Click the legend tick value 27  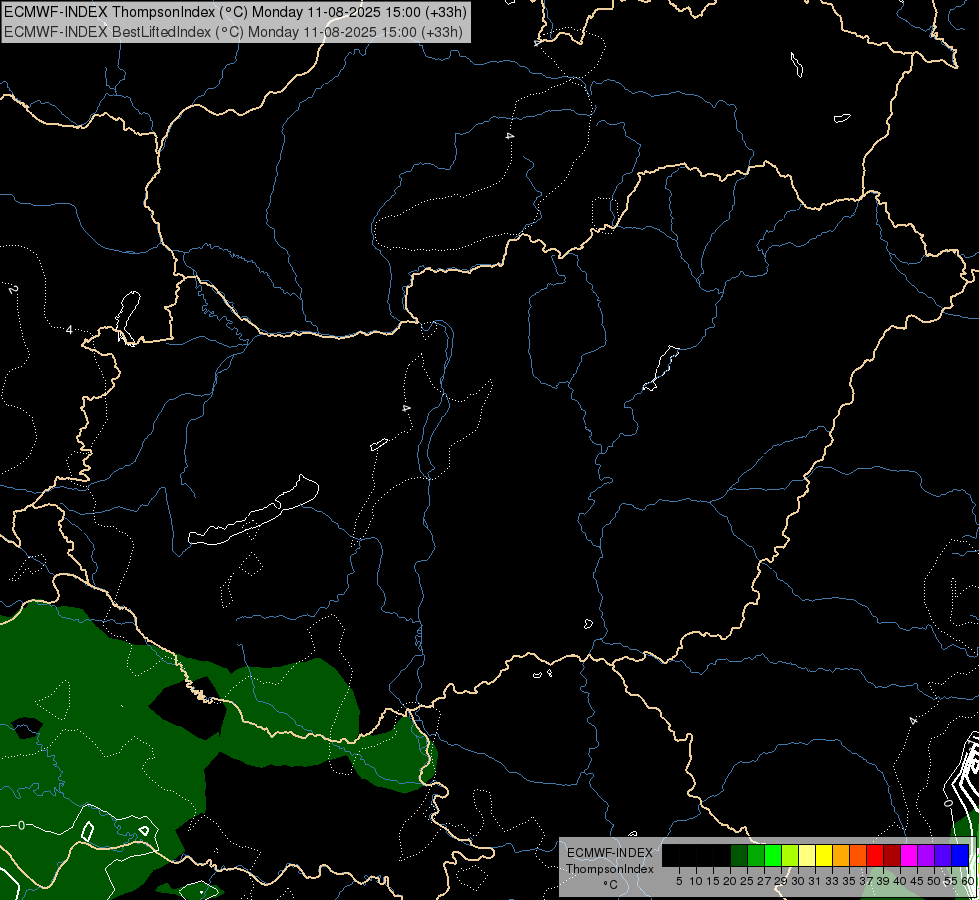pyautogui.click(x=764, y=881)
